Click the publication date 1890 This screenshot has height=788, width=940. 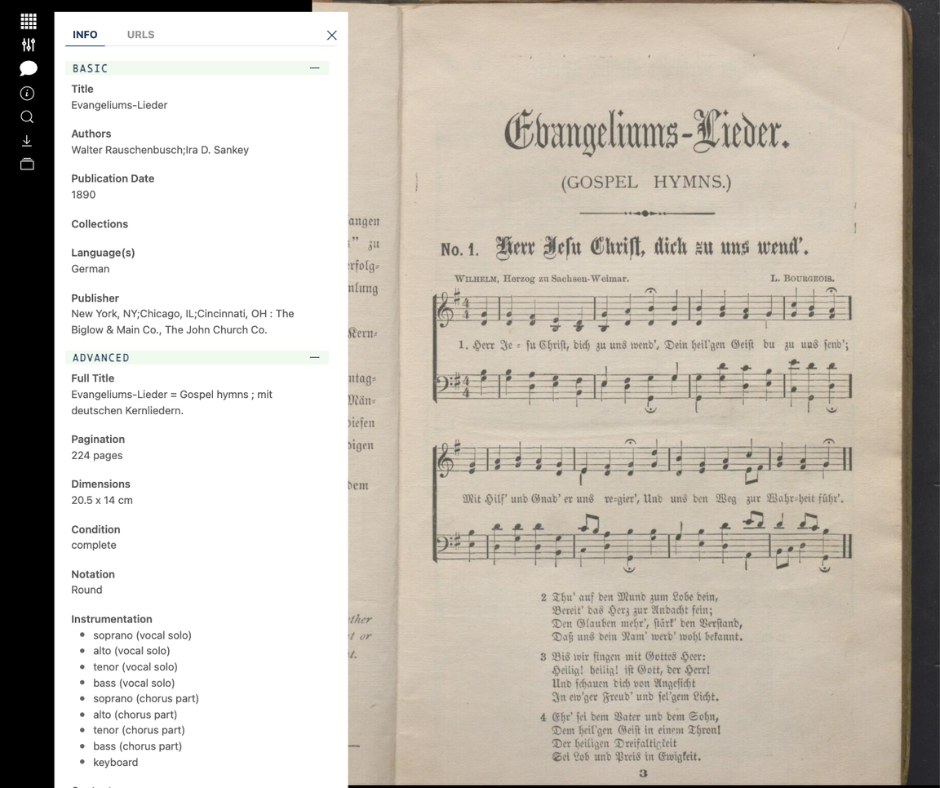(x=83, y=195)
